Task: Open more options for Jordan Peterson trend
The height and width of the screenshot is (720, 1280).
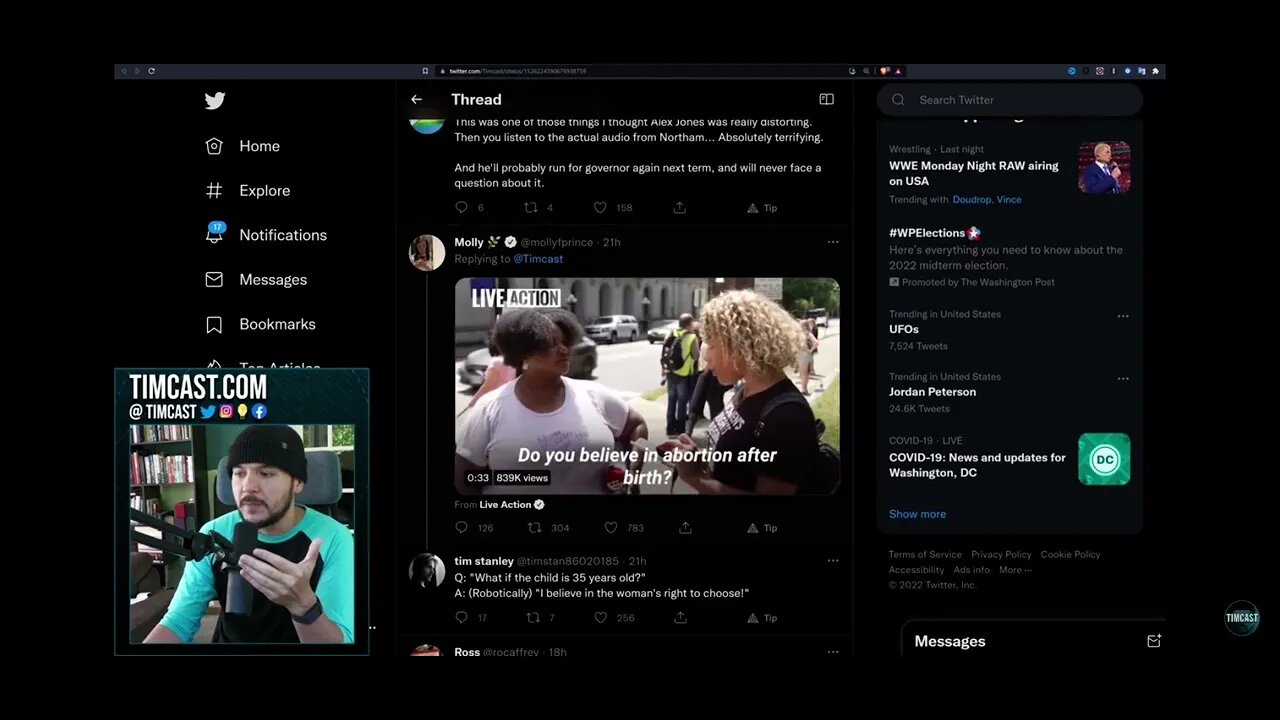Action: pos(1123,379)
